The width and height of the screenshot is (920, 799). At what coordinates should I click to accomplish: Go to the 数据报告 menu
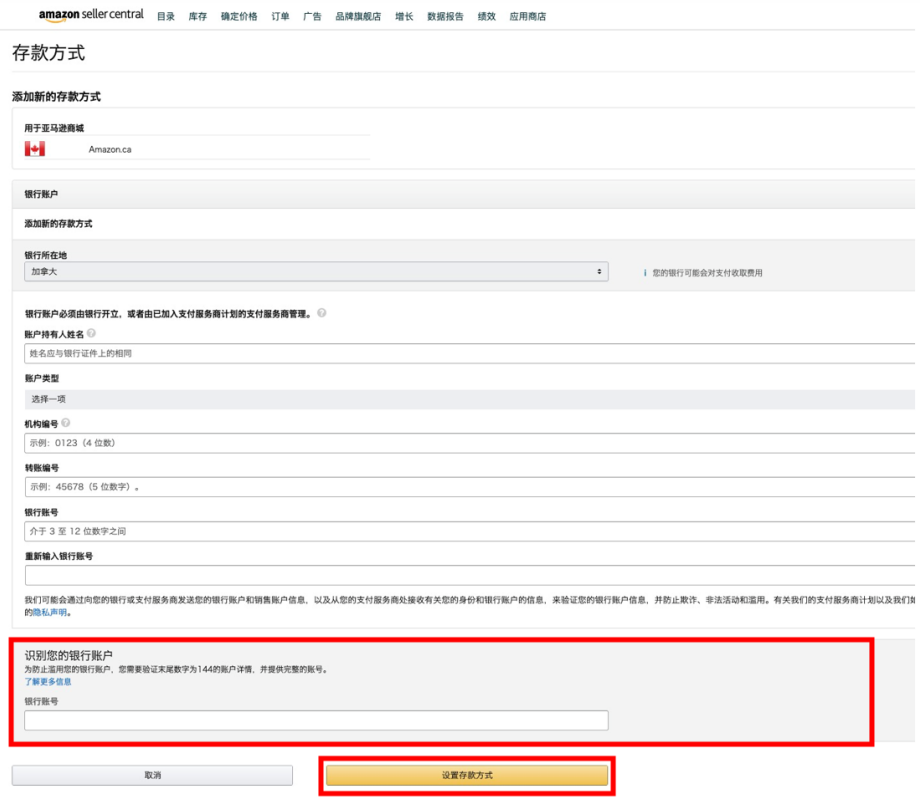[x=445, y=16]
